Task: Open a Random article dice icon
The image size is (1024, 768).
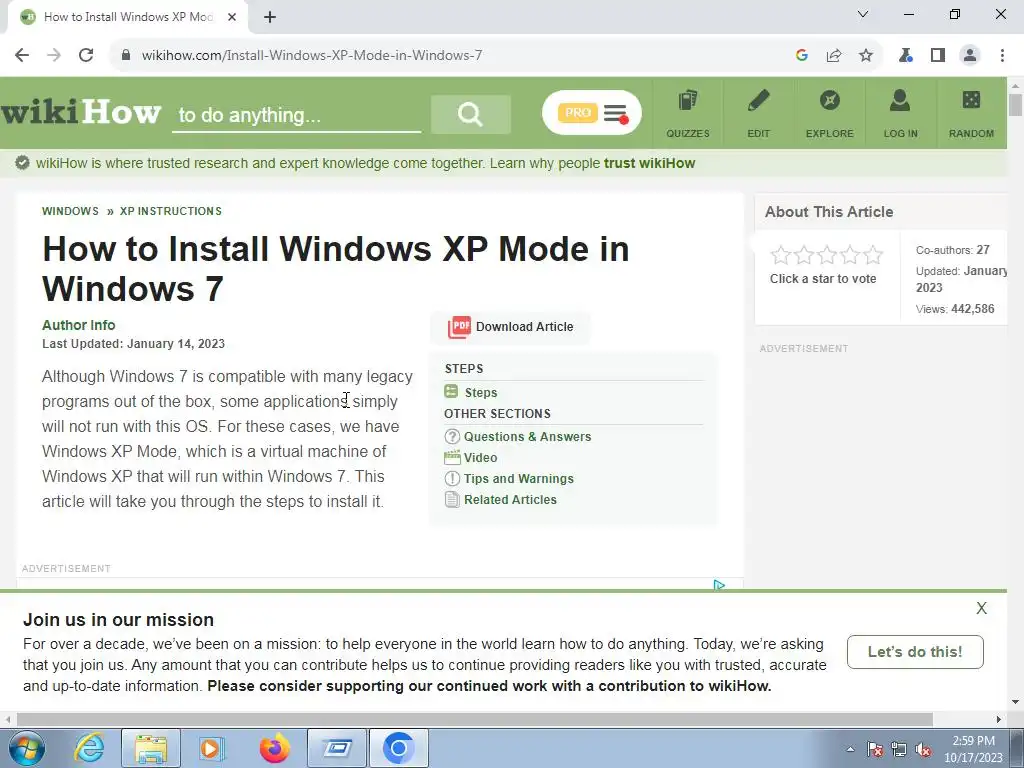Action: (971, 114)
